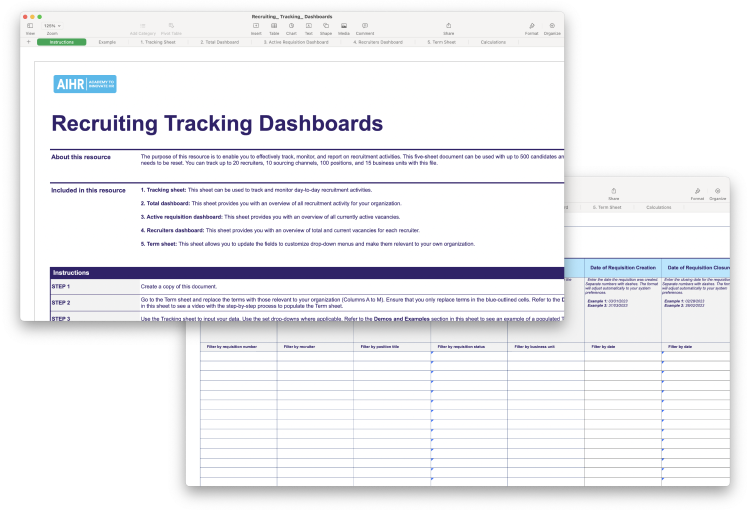
Task: Open Format panel in the front window
Action: [530, 27]
